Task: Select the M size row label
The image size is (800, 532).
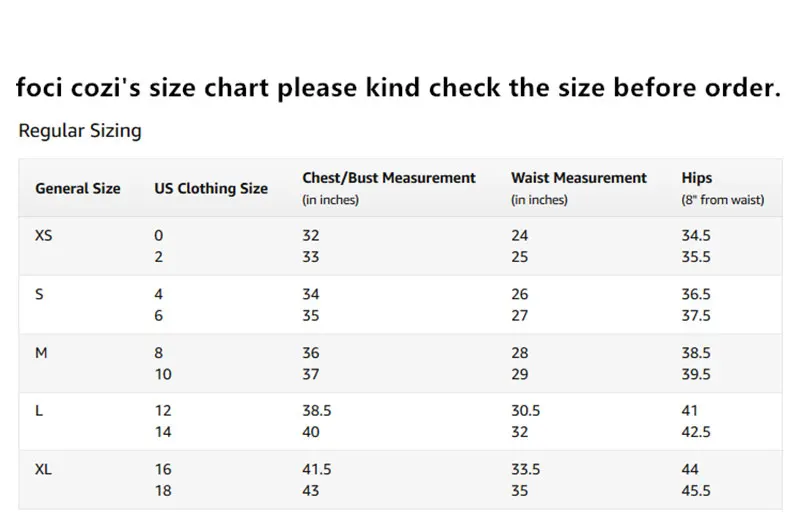Action: [x=41, y=353]
